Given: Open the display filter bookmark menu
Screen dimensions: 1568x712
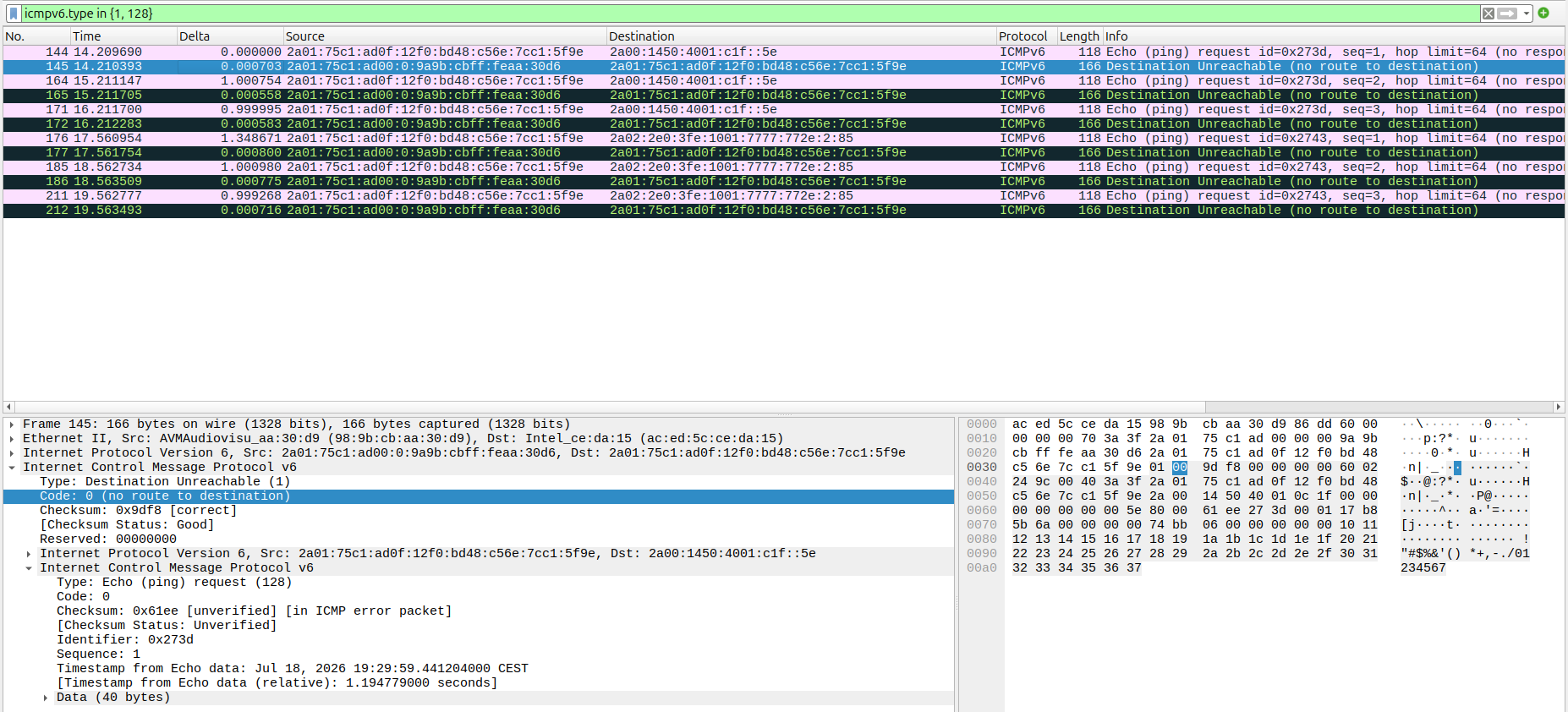Looking at the screenshot, I should pyautogui.click(x=14, y=14).
